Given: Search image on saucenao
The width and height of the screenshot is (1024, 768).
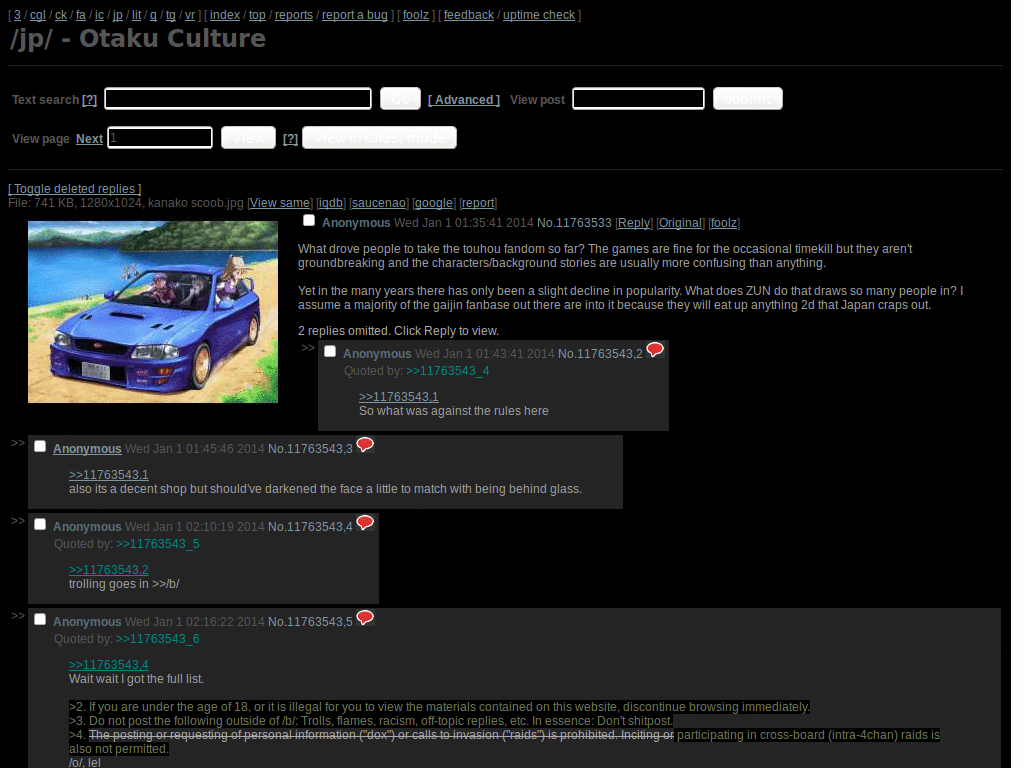Looking at the screenshot, I should (x=379, y=203).
